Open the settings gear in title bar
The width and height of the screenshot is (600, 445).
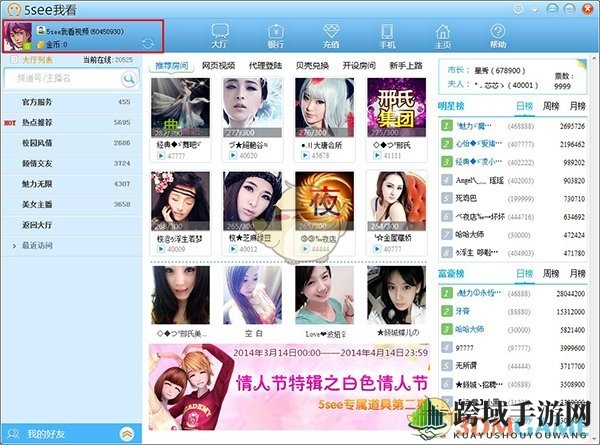coord(518,9)
